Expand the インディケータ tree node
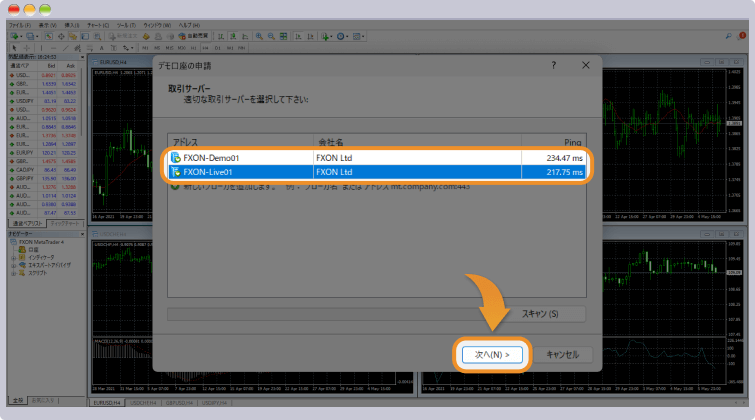 pyautogui.click(x=13, y=258)
